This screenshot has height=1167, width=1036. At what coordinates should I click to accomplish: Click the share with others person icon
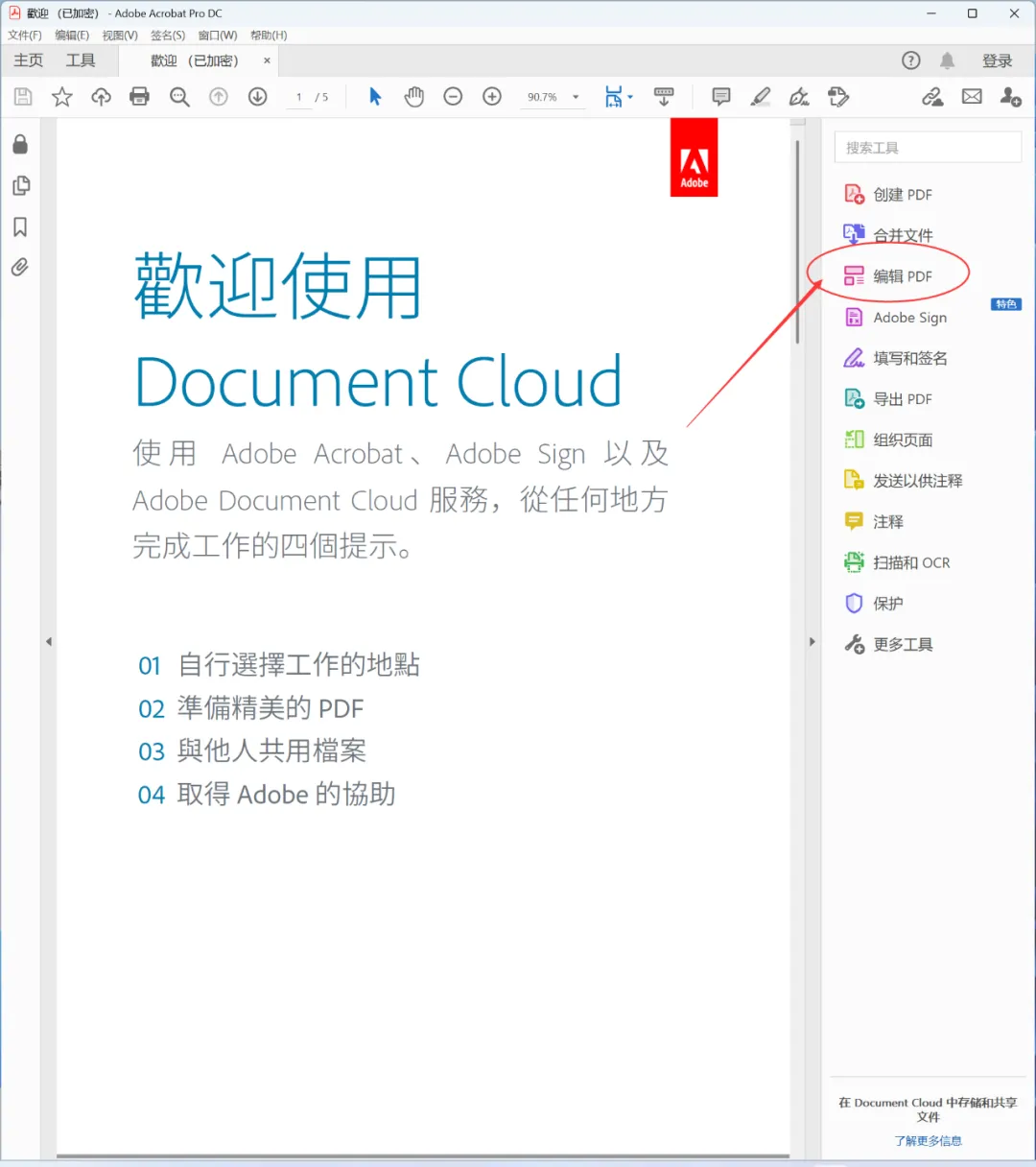point(1011,97)
